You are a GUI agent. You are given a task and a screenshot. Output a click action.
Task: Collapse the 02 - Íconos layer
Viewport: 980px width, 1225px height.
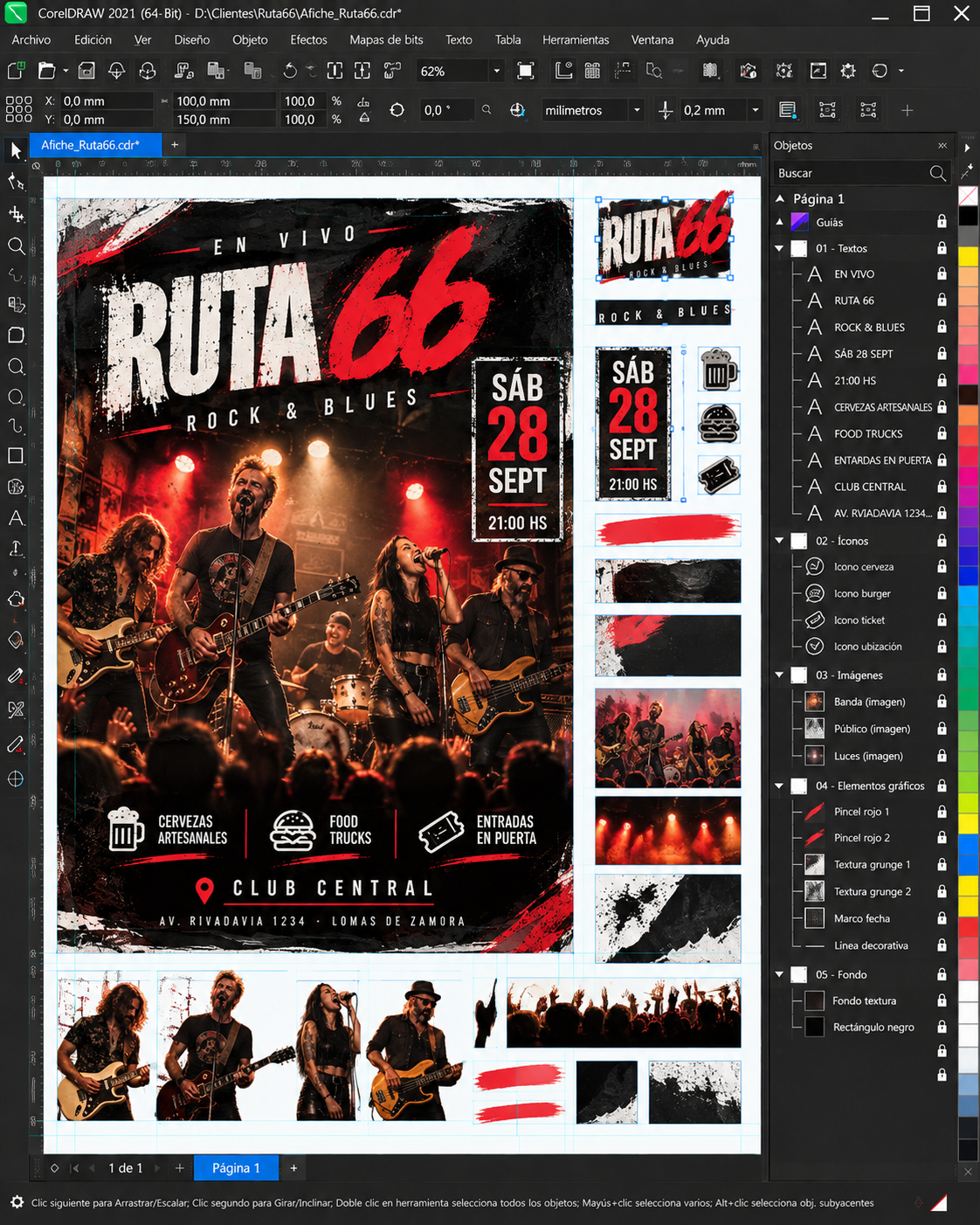pos(780,541)
